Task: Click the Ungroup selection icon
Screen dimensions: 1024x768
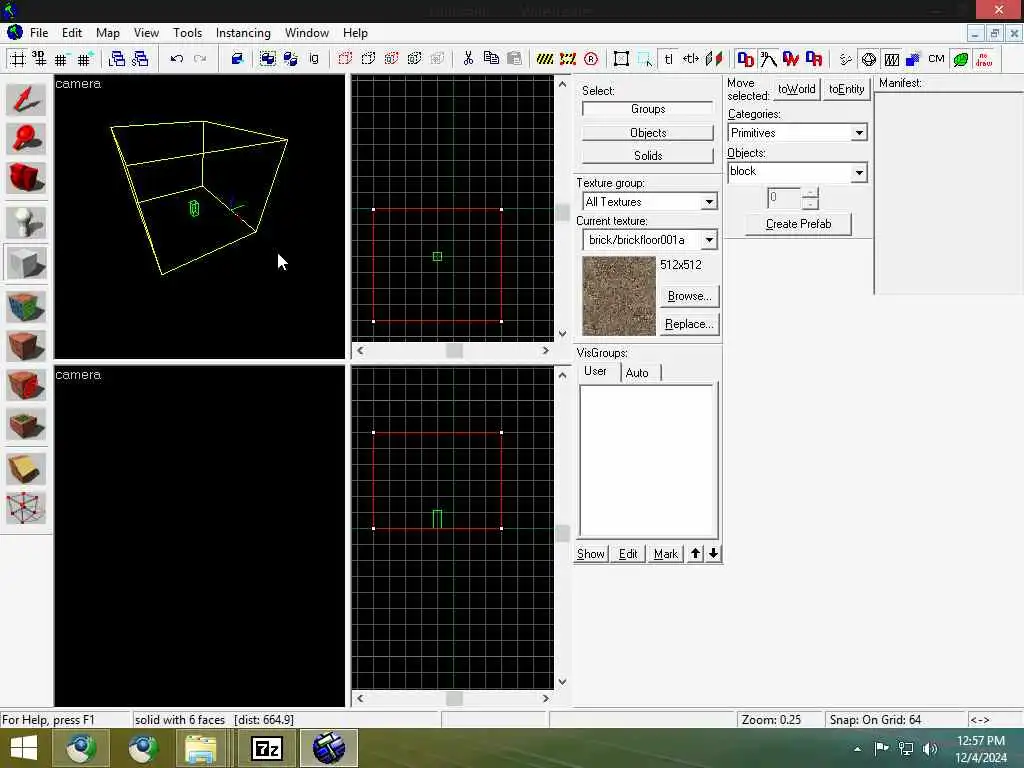Action: pos(291,59)
